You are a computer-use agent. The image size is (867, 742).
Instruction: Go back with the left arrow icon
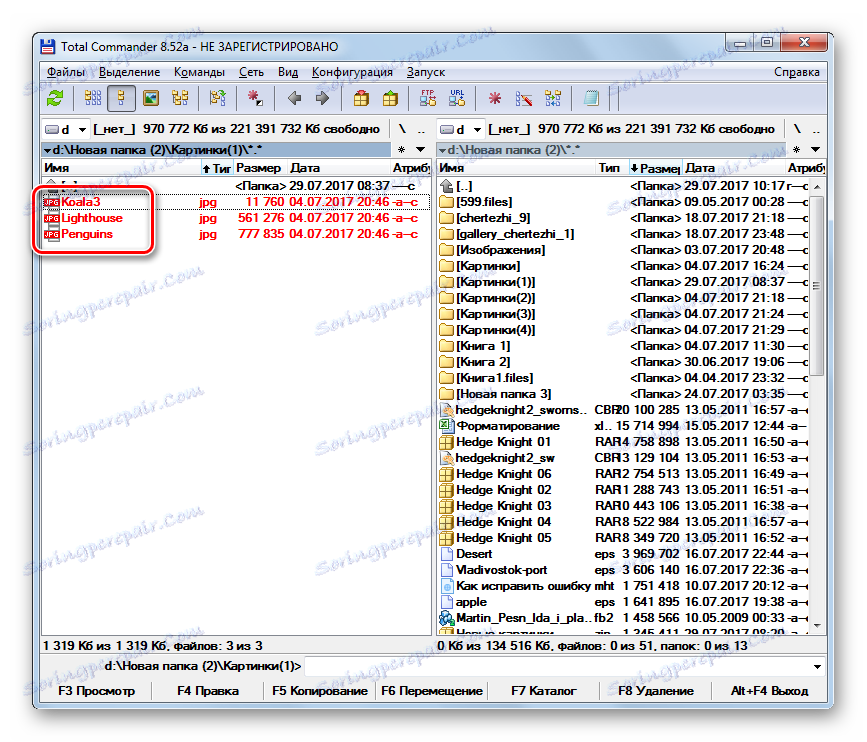pyautogui.click(x=294, y=98)
